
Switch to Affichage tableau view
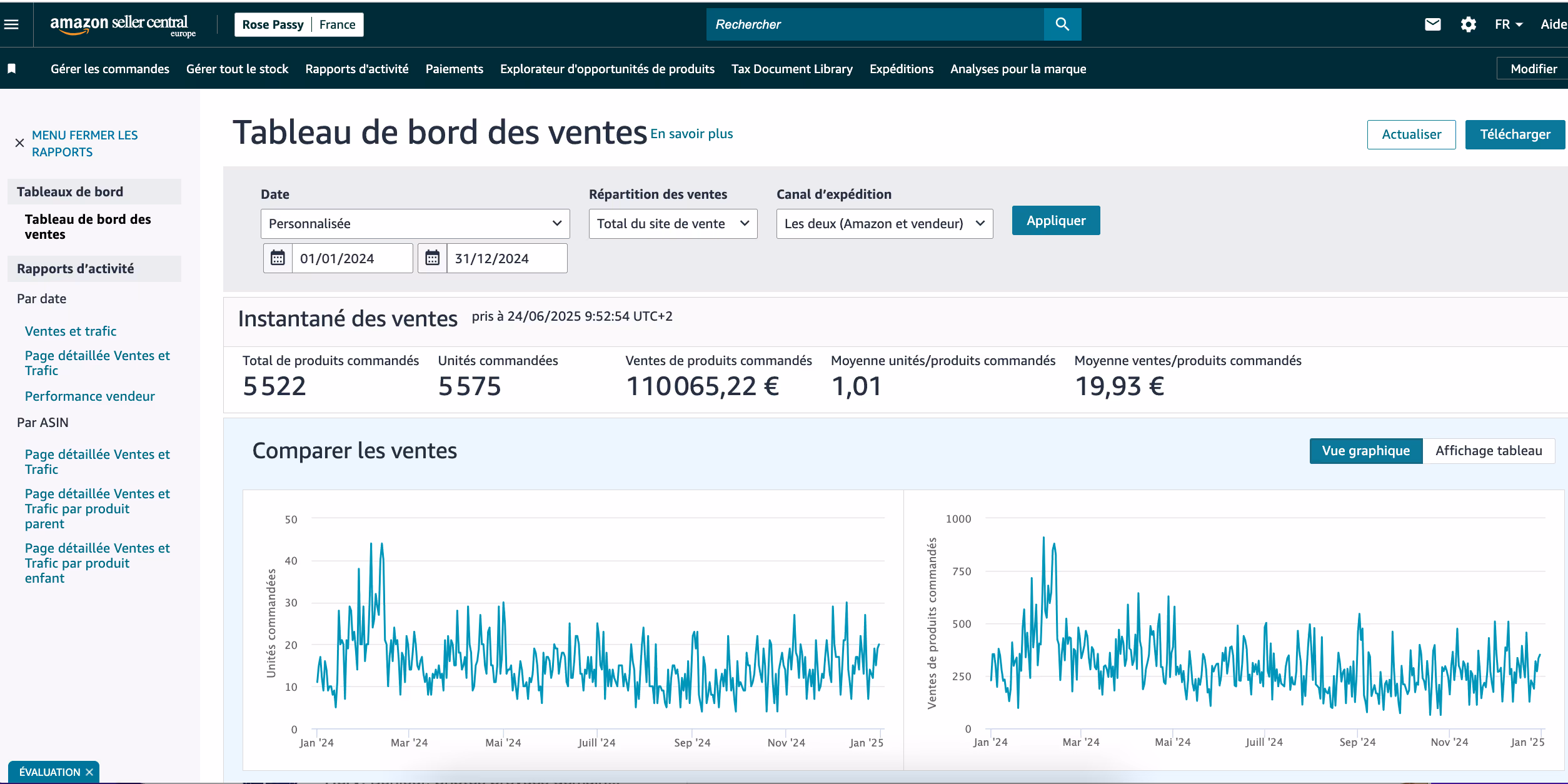1488,451
